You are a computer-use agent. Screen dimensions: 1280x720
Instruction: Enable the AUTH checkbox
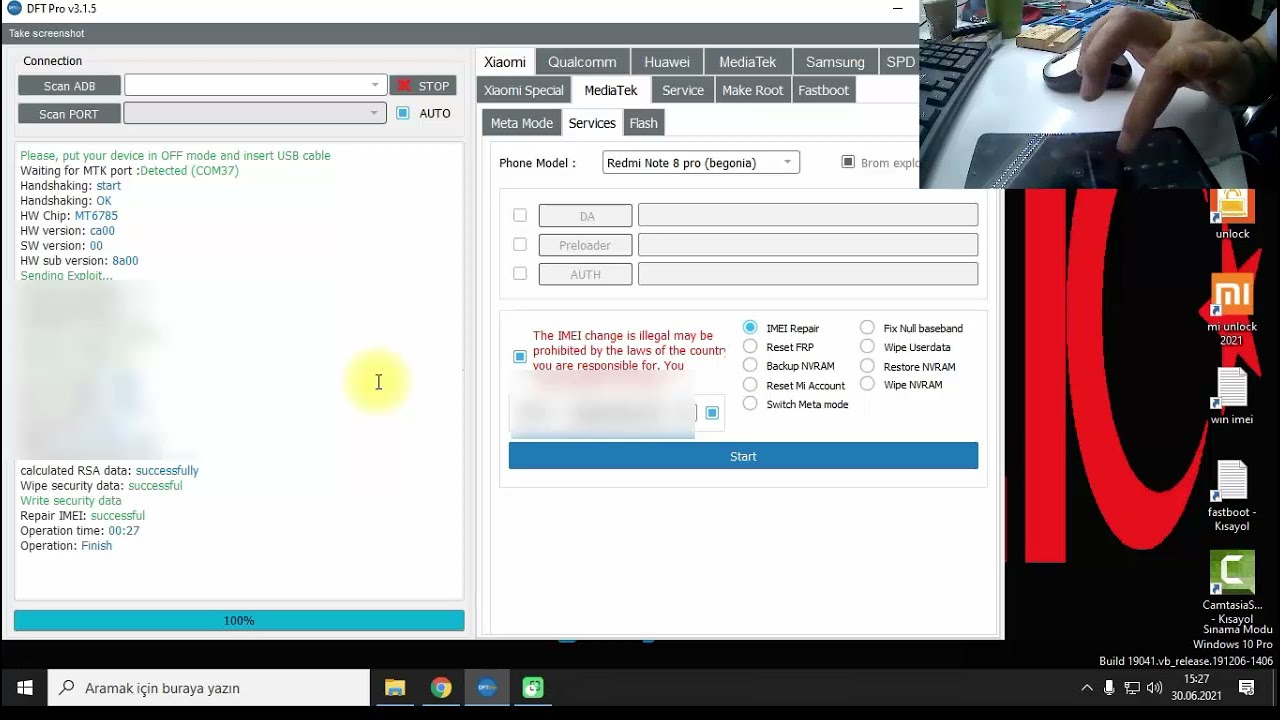click(x=520, y=273)
